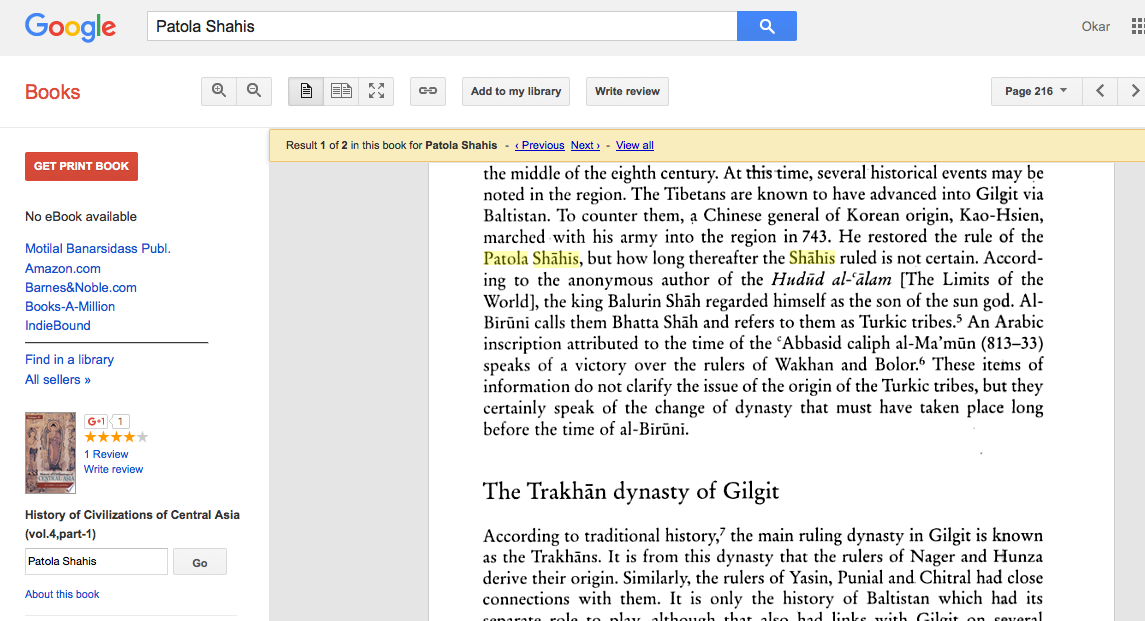Go to next page with right chevron
The width and height of the screenshot is (1145, 621).
1133,90
